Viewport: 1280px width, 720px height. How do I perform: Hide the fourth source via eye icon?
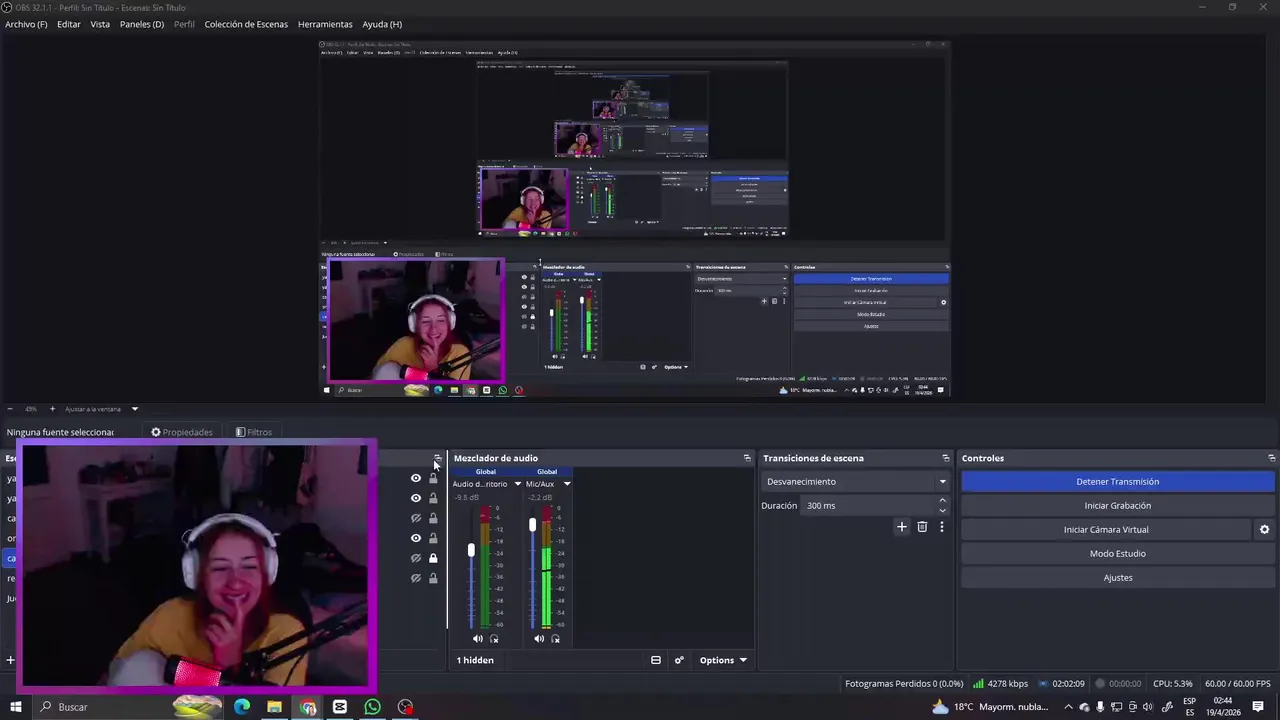pos(416,538)
